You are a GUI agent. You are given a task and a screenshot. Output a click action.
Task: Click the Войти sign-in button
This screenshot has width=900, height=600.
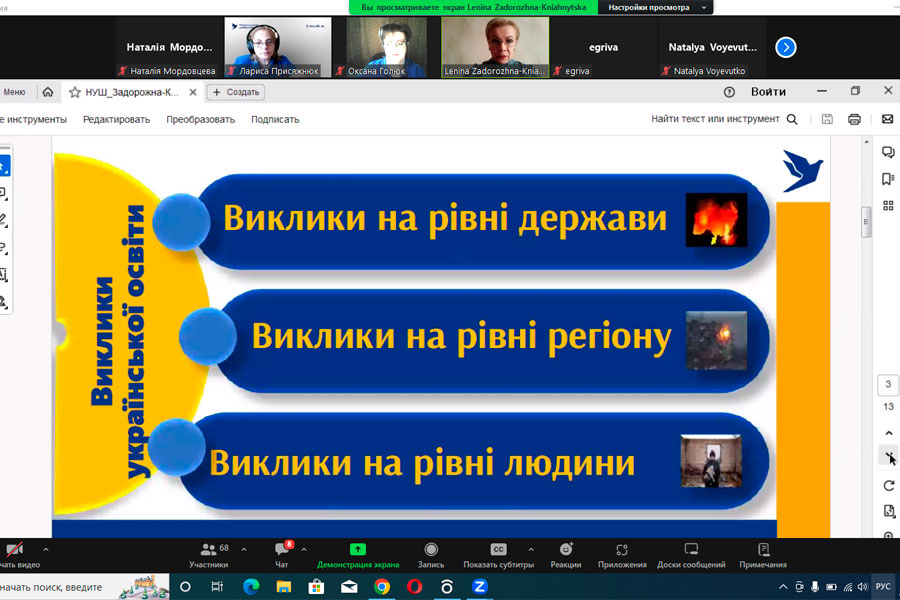tap(768, 91)
